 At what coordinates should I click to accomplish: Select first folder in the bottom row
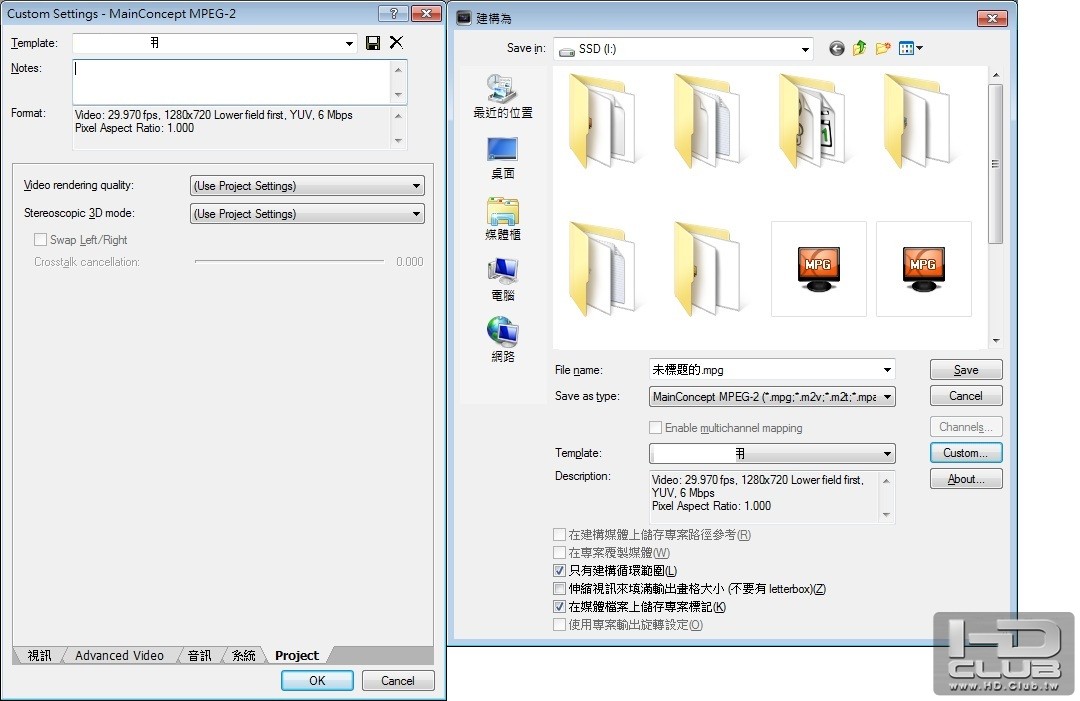606,269
